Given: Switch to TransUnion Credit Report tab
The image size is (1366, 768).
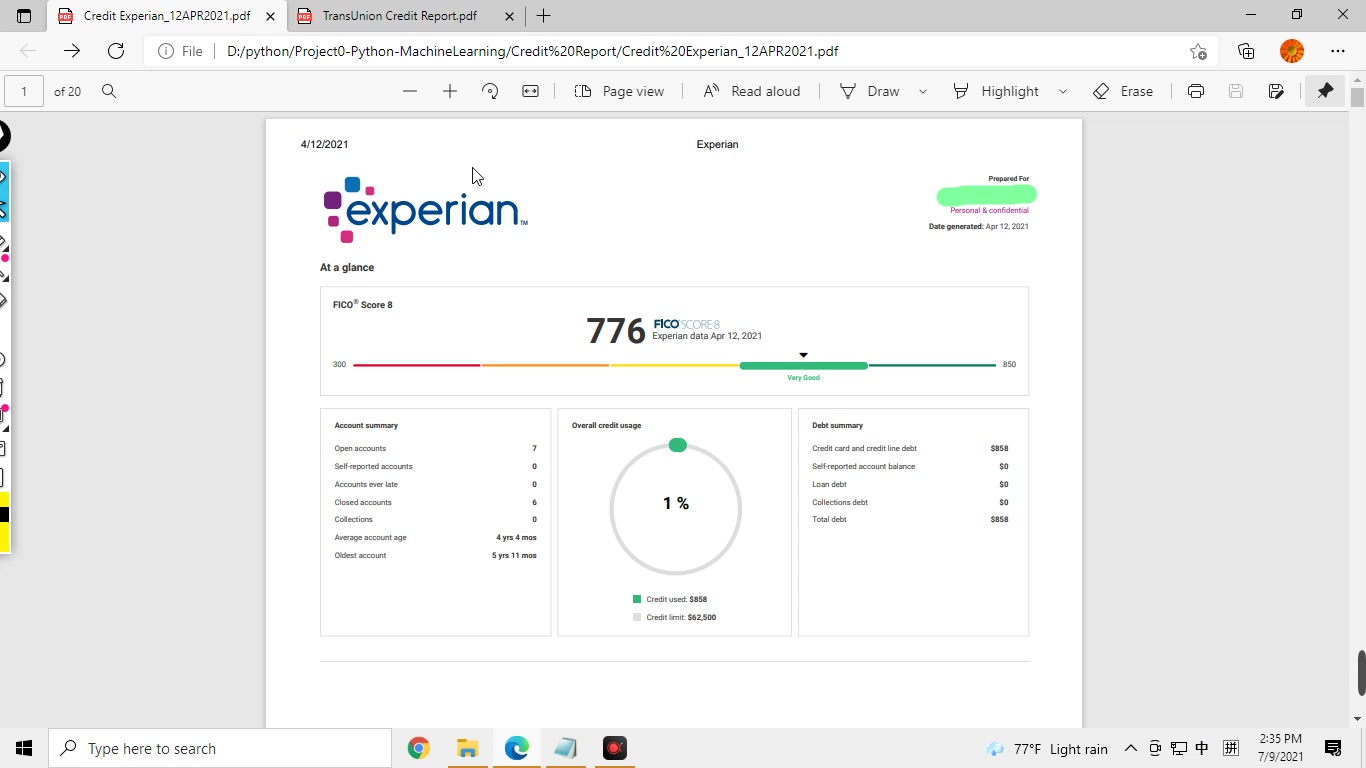Looking at the screenshot, I should tap(399, 16).
